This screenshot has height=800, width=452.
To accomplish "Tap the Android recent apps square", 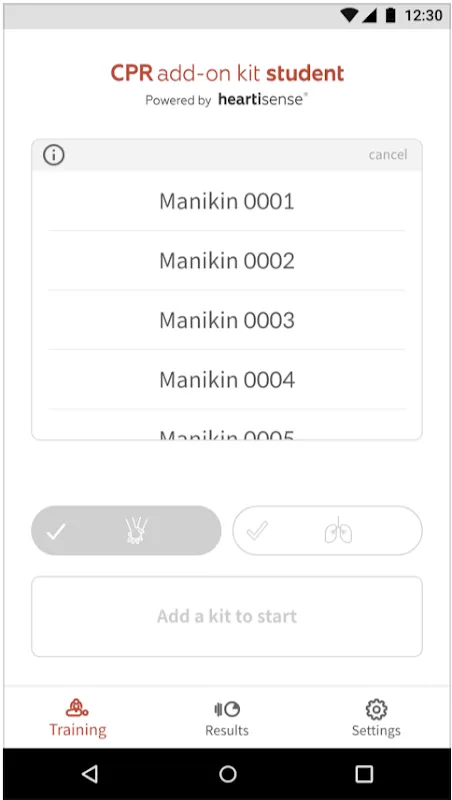I will (364, 774).
